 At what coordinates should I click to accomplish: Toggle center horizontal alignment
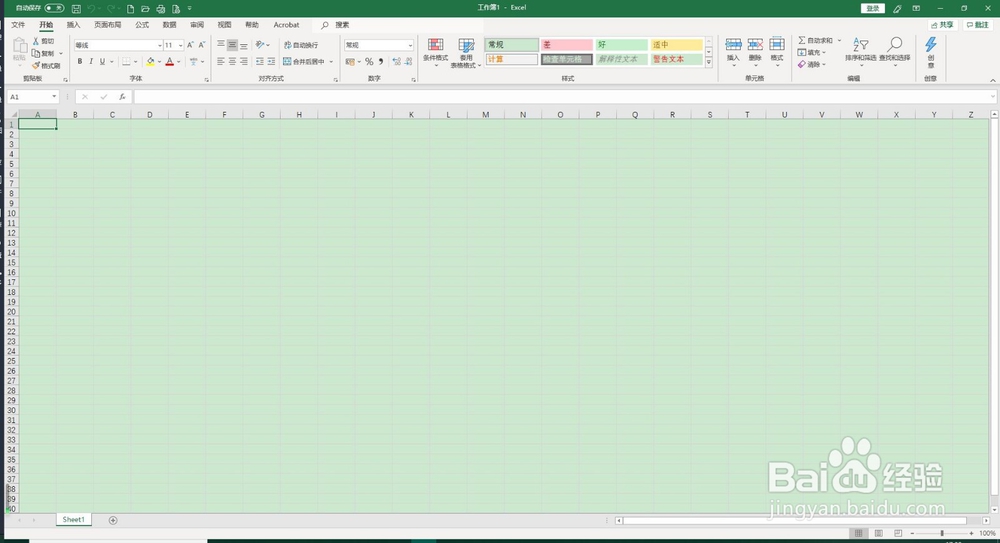tap(232, 62)
